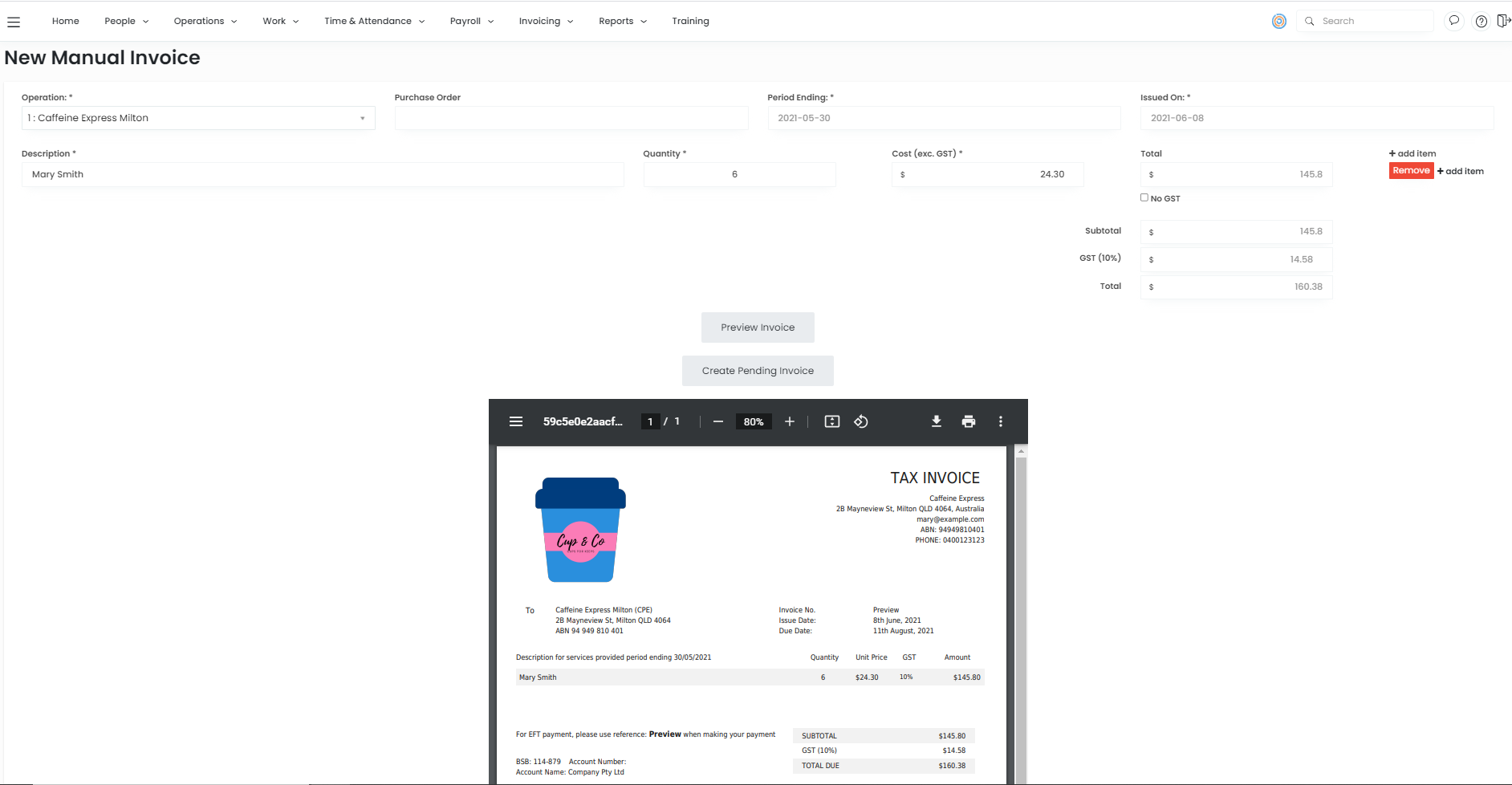The width and height of the screenshot is (1512, 785).
Task: Click the Preview Invoice button
Action: click(758, 327)
